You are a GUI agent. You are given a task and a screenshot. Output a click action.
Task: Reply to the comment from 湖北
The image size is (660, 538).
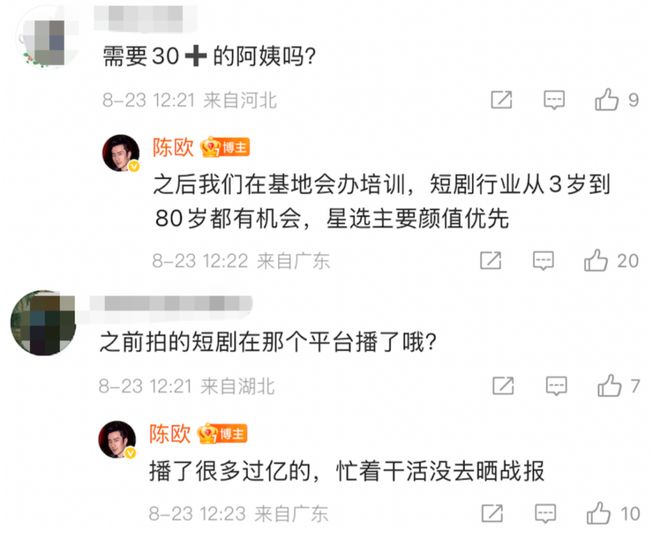tap(554, 386)
